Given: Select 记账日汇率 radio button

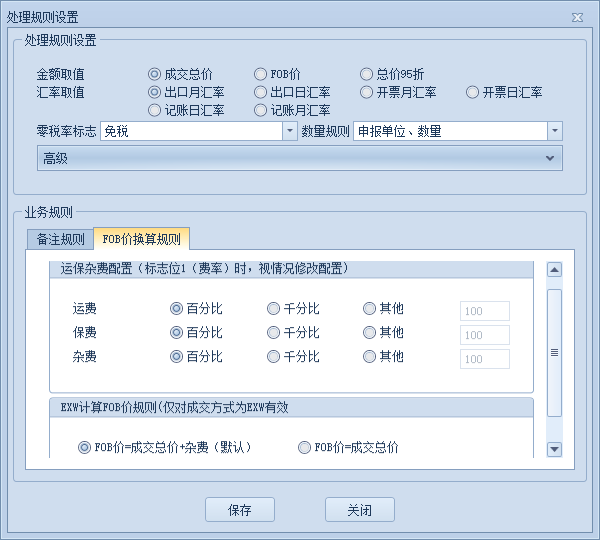Looking at the screenshot, I should point(155,110).
